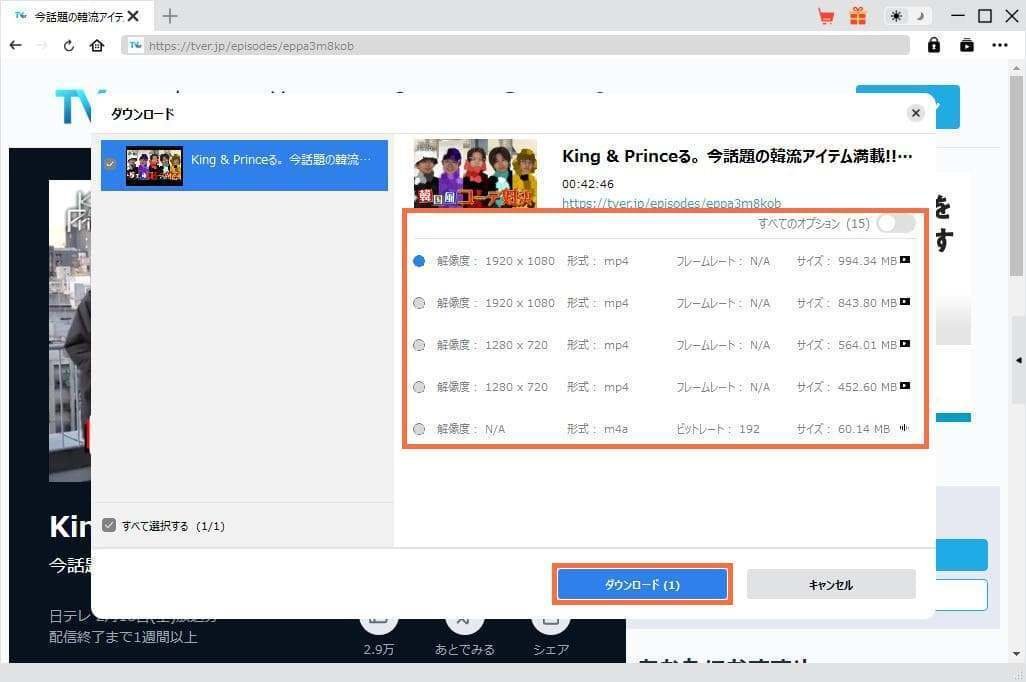Image resolution: width=1026 pixels, height=682 pixels.
Task: Toggle すべてのオプション (15) switch
Action: click(896, 224)
